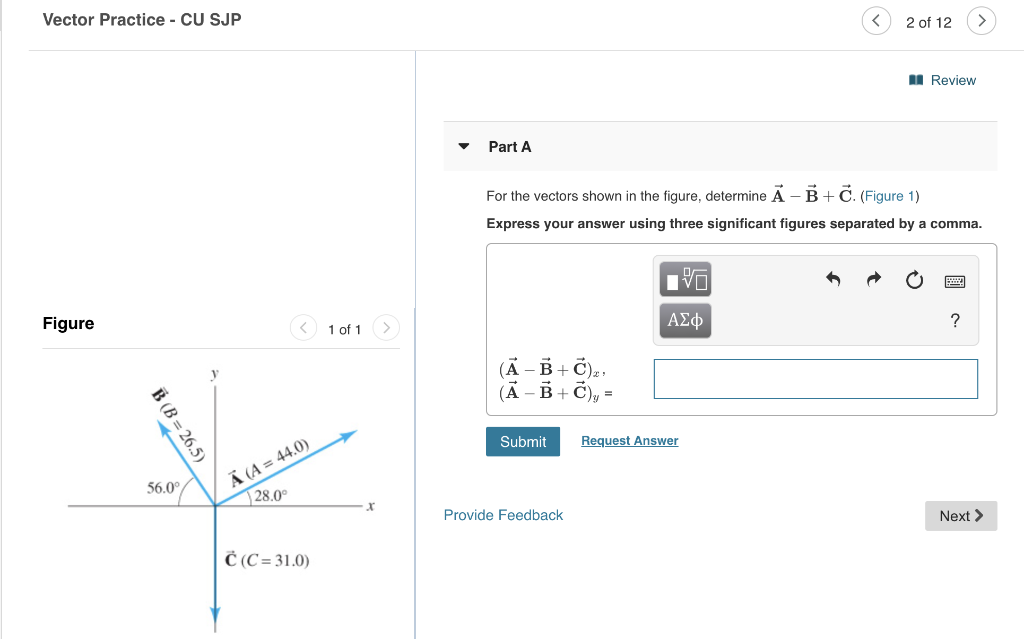
Task: Select the Figure section heading
Action: pos(68,323)
